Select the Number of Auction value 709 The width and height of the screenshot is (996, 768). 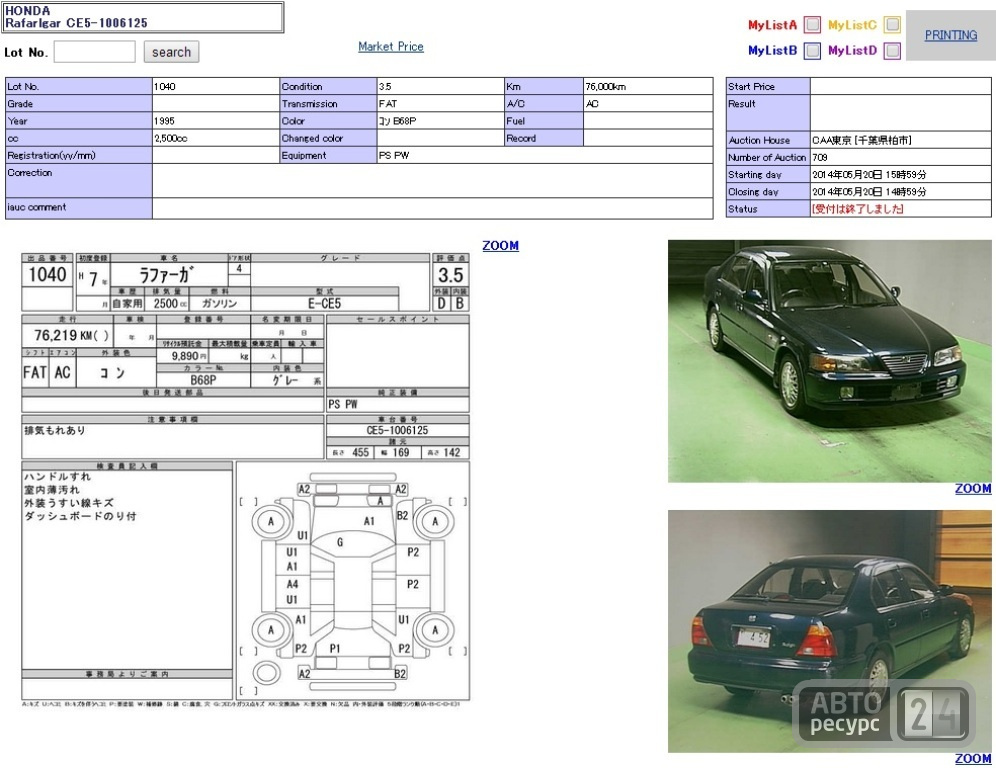(819, 157)
